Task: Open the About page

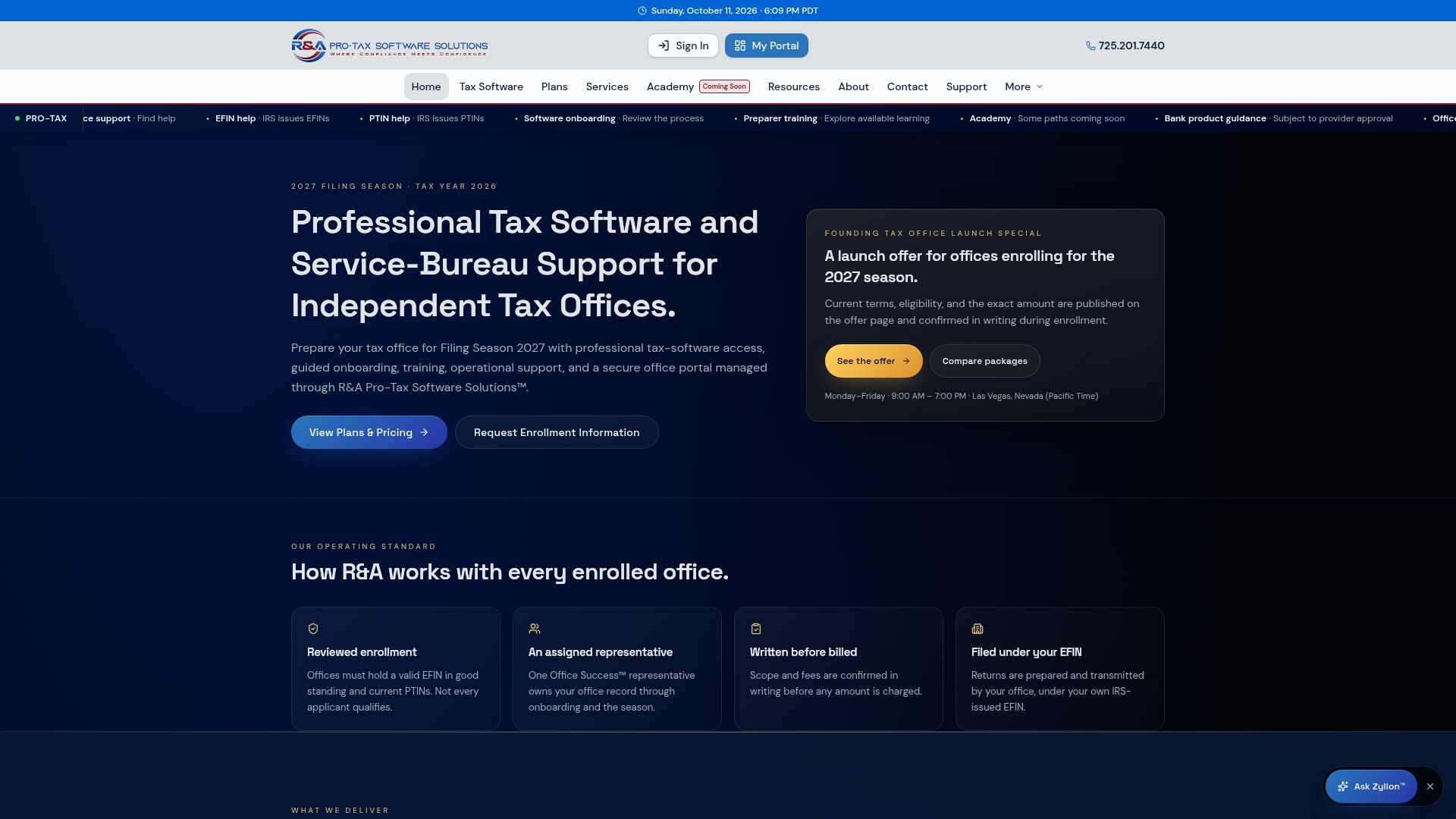Action: 854,86
